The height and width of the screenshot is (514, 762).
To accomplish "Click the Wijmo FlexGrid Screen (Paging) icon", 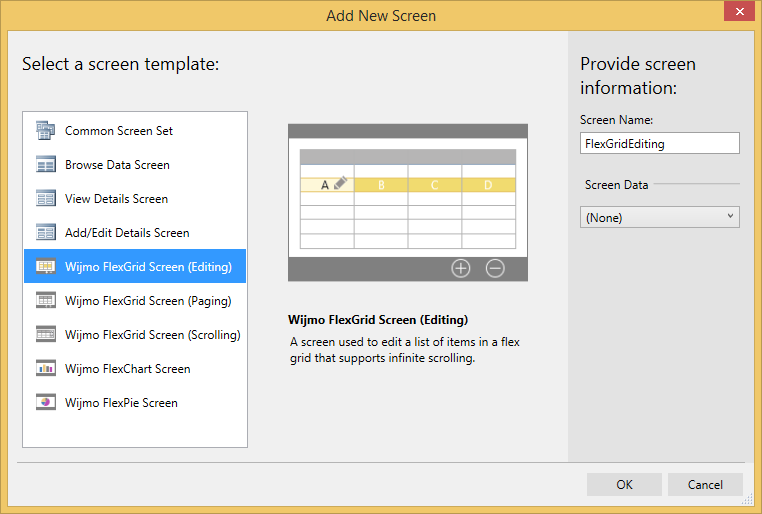I will click(45, 300).
